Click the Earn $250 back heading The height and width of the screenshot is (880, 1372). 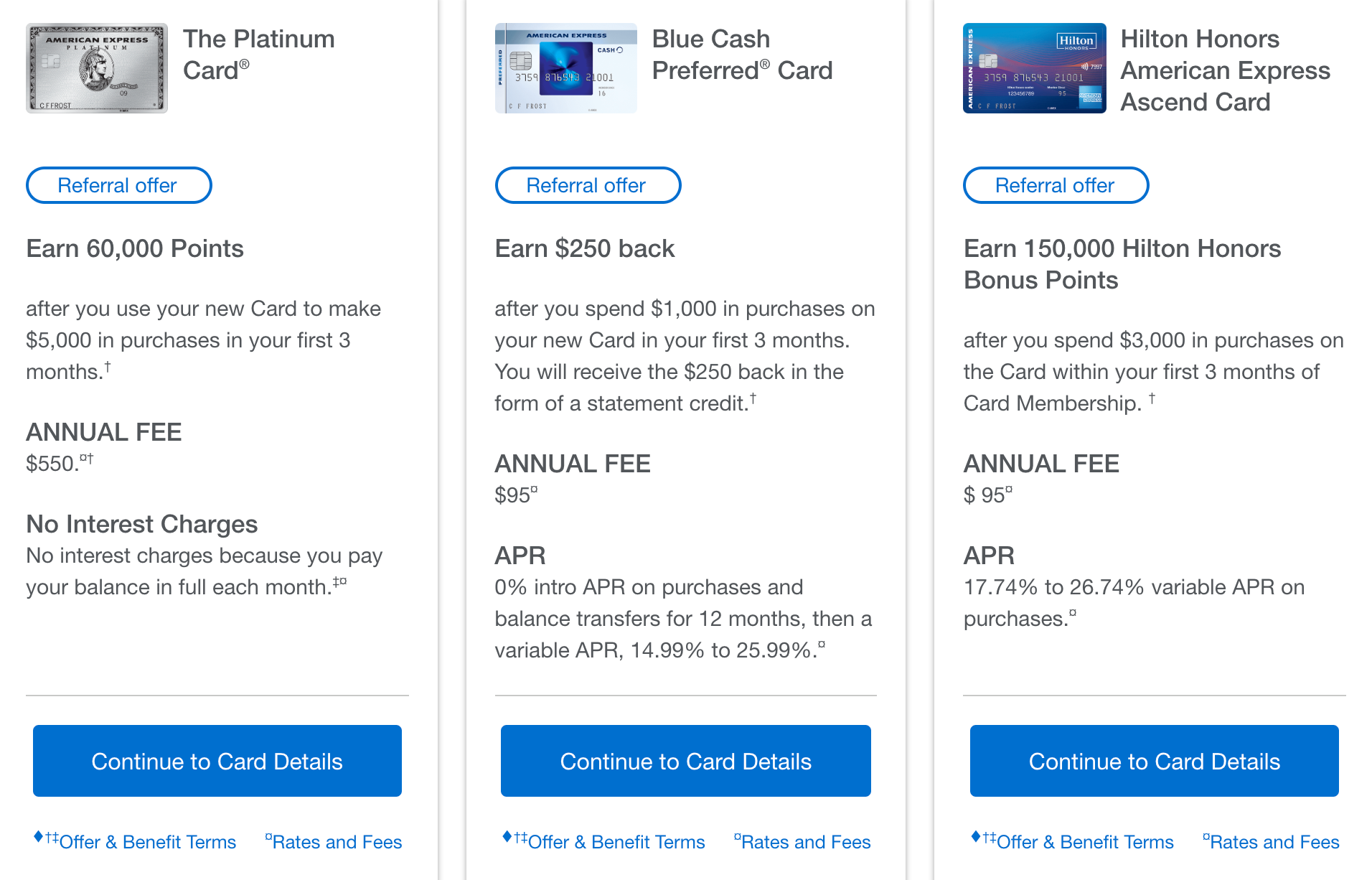click(584, 248)
